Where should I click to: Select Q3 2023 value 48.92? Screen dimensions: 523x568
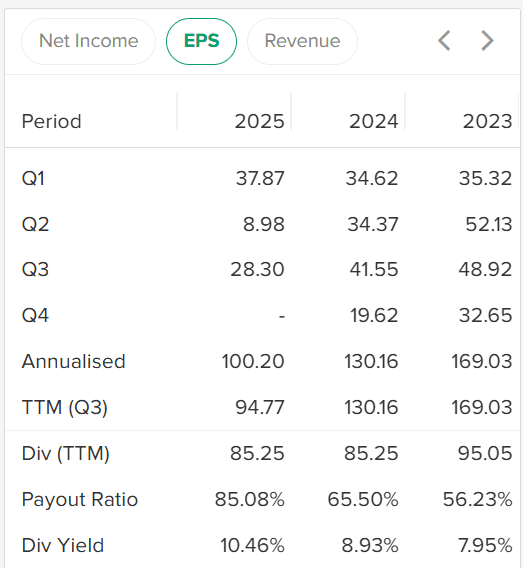tap(485, 270)
